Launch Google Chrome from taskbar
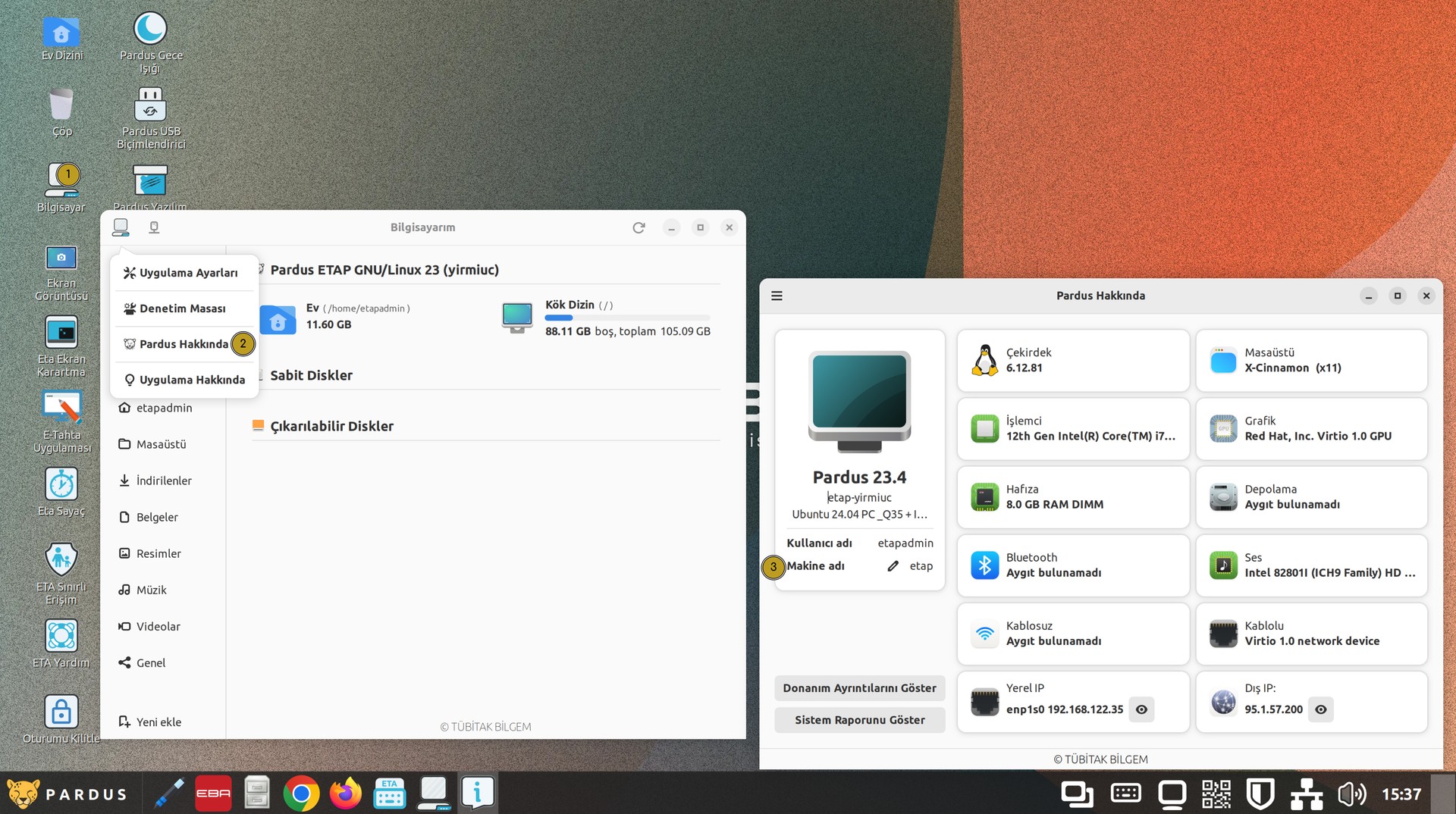1456x814 pixels. click(301, 794)
